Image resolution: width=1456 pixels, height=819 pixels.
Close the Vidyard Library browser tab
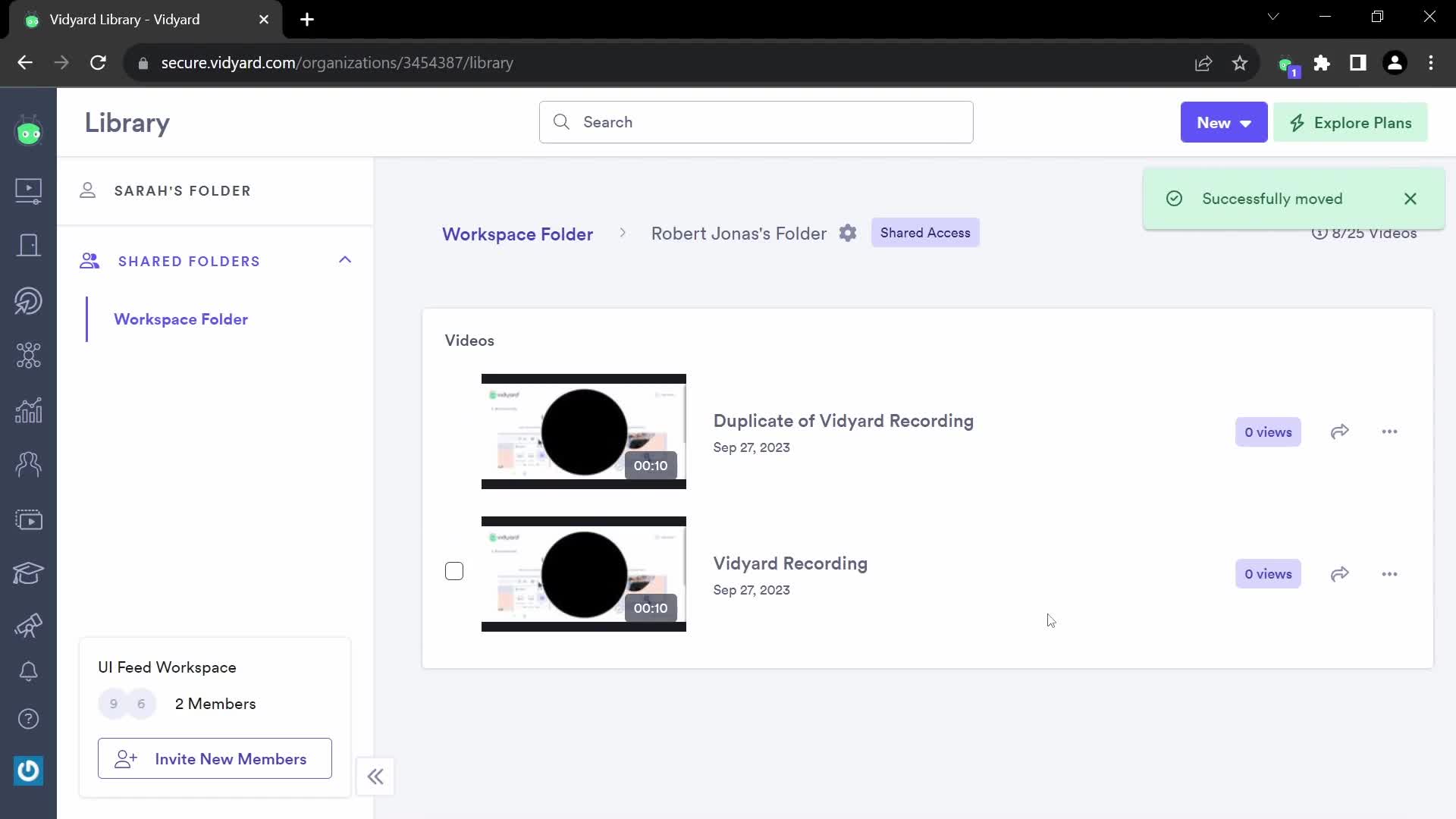[x=264, y=20]
